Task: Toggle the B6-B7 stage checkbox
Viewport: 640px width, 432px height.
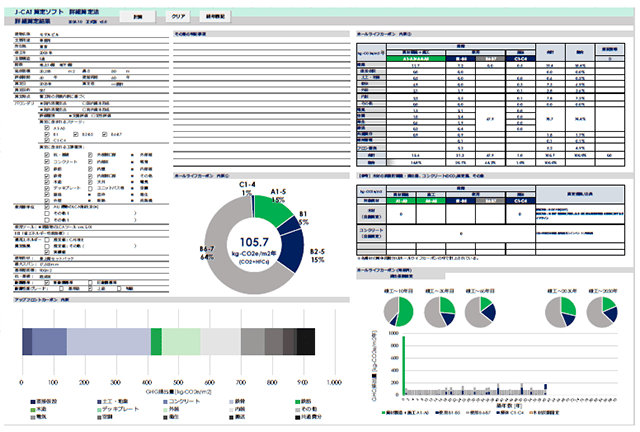Action: click(x=105, y=134)
